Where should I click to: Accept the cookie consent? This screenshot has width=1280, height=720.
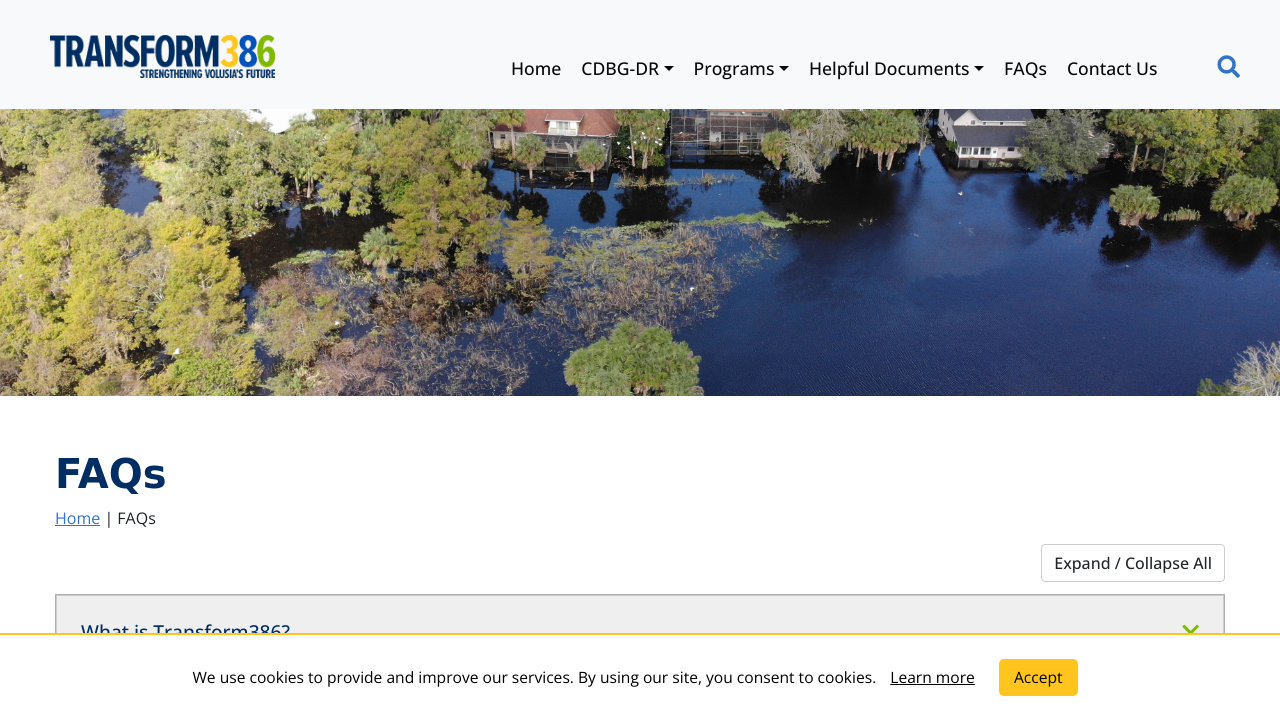(1038, 677)
